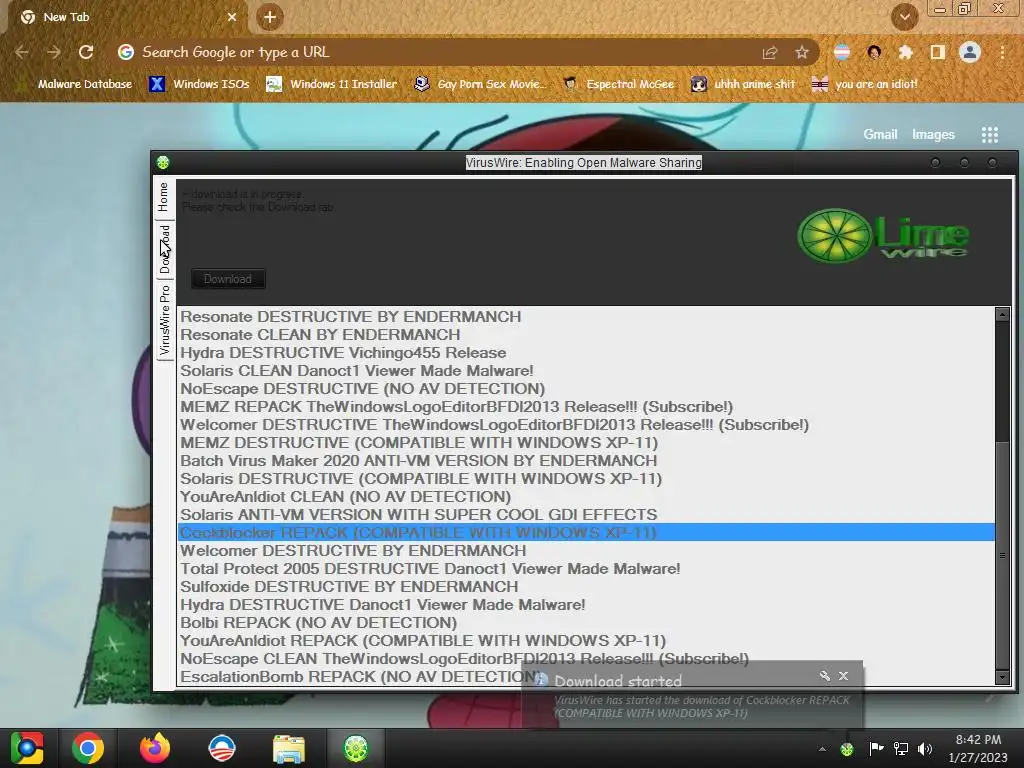Open a new tab with plus button
The width and height of the screenshot is (1024, 768).
click(270, 18)
